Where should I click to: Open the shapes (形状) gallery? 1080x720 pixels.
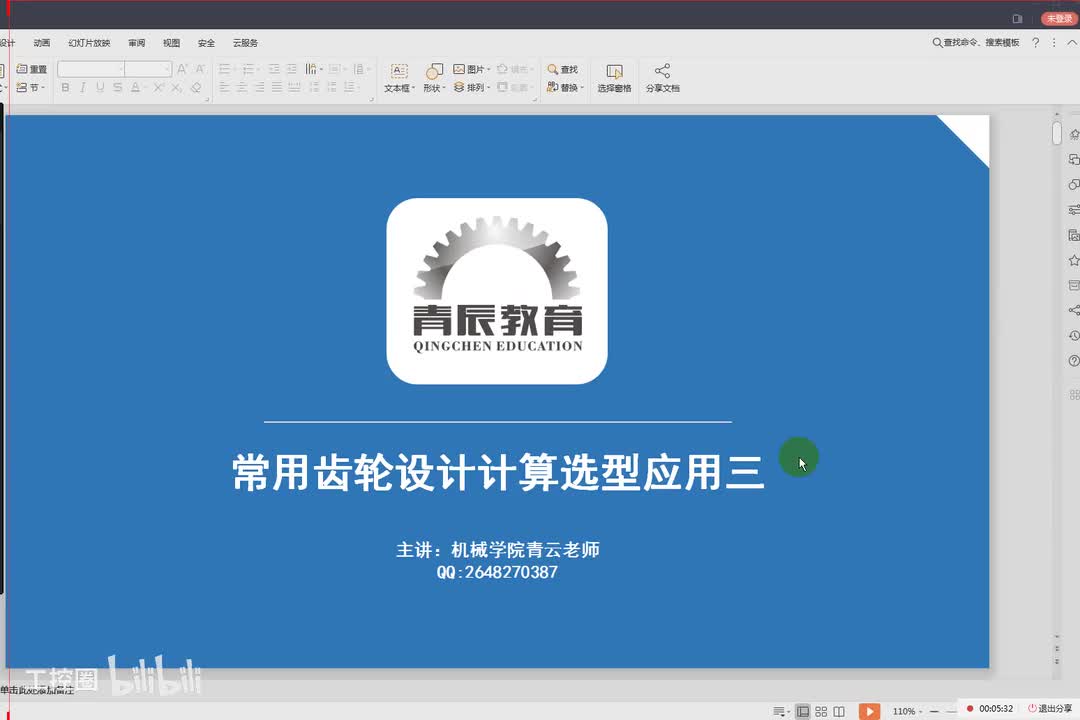tap(434, 78)
